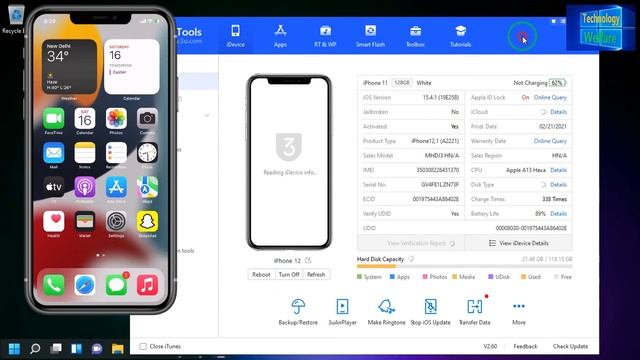Open File Explorer from the taskbar
The width and height of the screenshot is (640, 360).
tap(118, 349)
